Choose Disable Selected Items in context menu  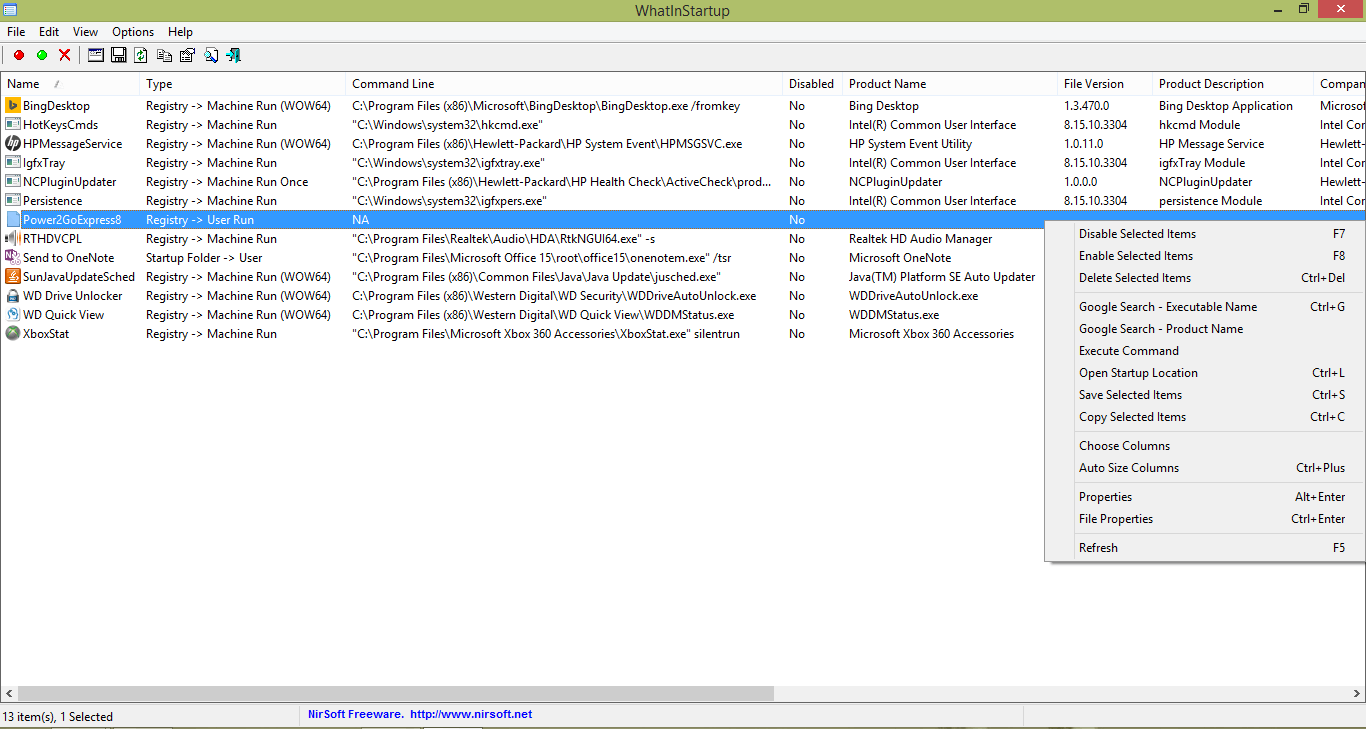tap(1203, 234)
